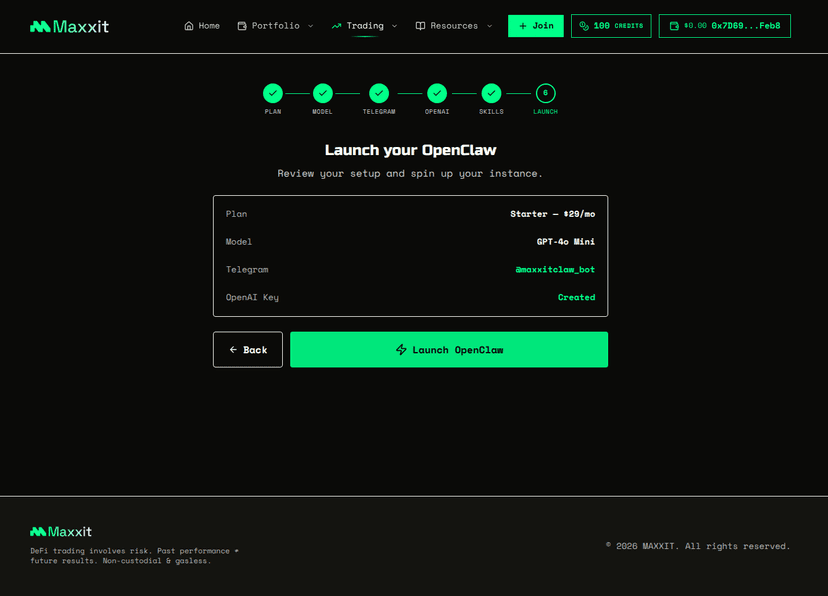The height and width of the screenshot is (596, 828).
Task: Open the @maxxitclaw_bot Telegram link
Action: click(x=555, y=269)
